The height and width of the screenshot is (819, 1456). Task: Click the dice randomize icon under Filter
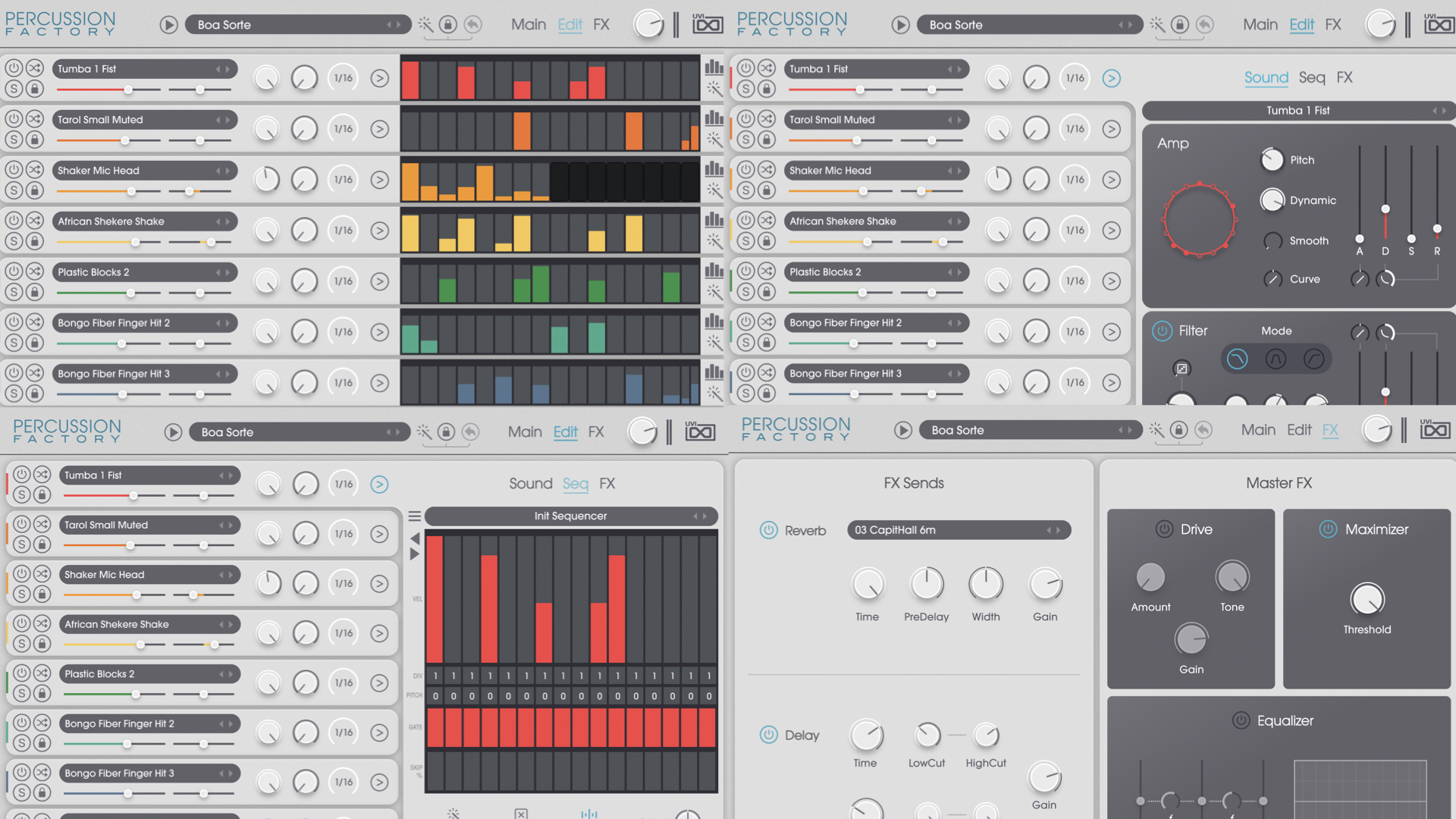(x=1181, y=369)
